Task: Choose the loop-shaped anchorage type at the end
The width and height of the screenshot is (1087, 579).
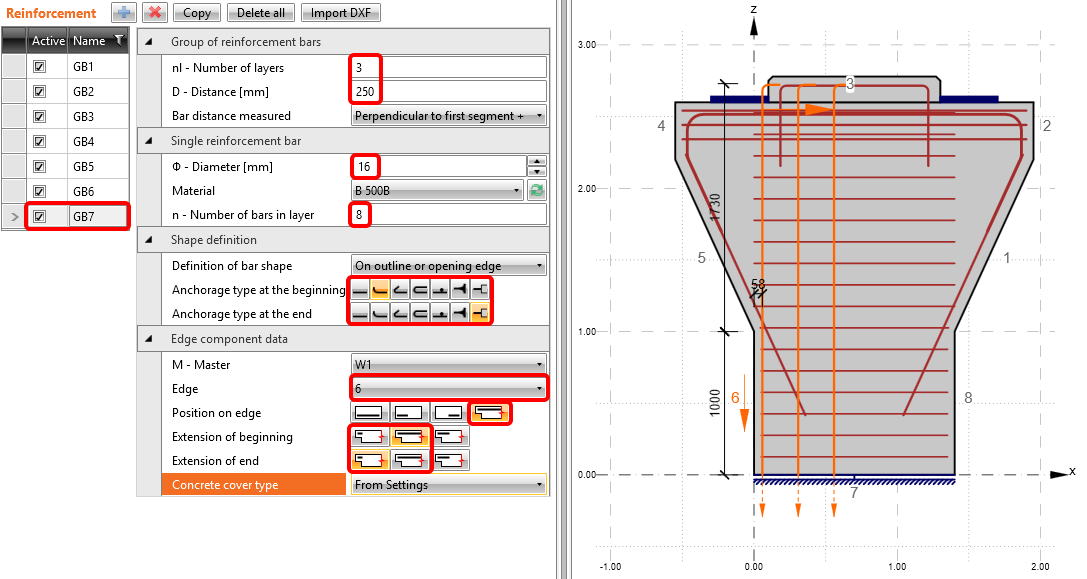Action: (420, 314)
